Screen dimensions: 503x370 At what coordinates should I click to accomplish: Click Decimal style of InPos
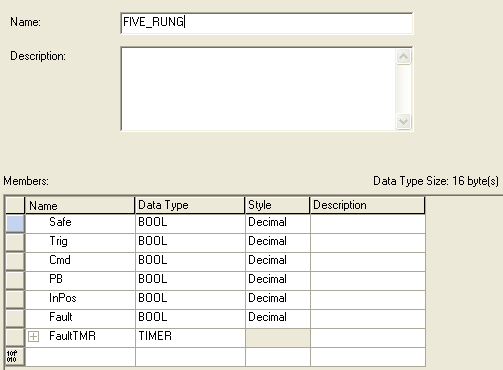tap(267, 298)
